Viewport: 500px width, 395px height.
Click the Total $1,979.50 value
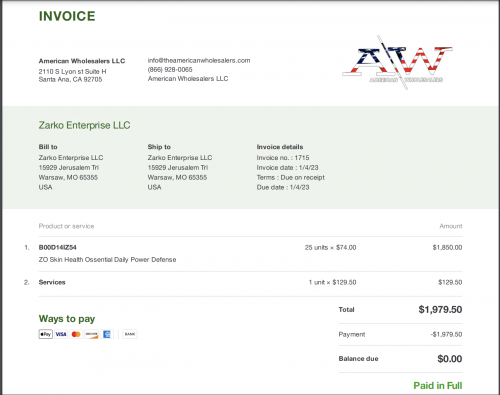(440, 309)
